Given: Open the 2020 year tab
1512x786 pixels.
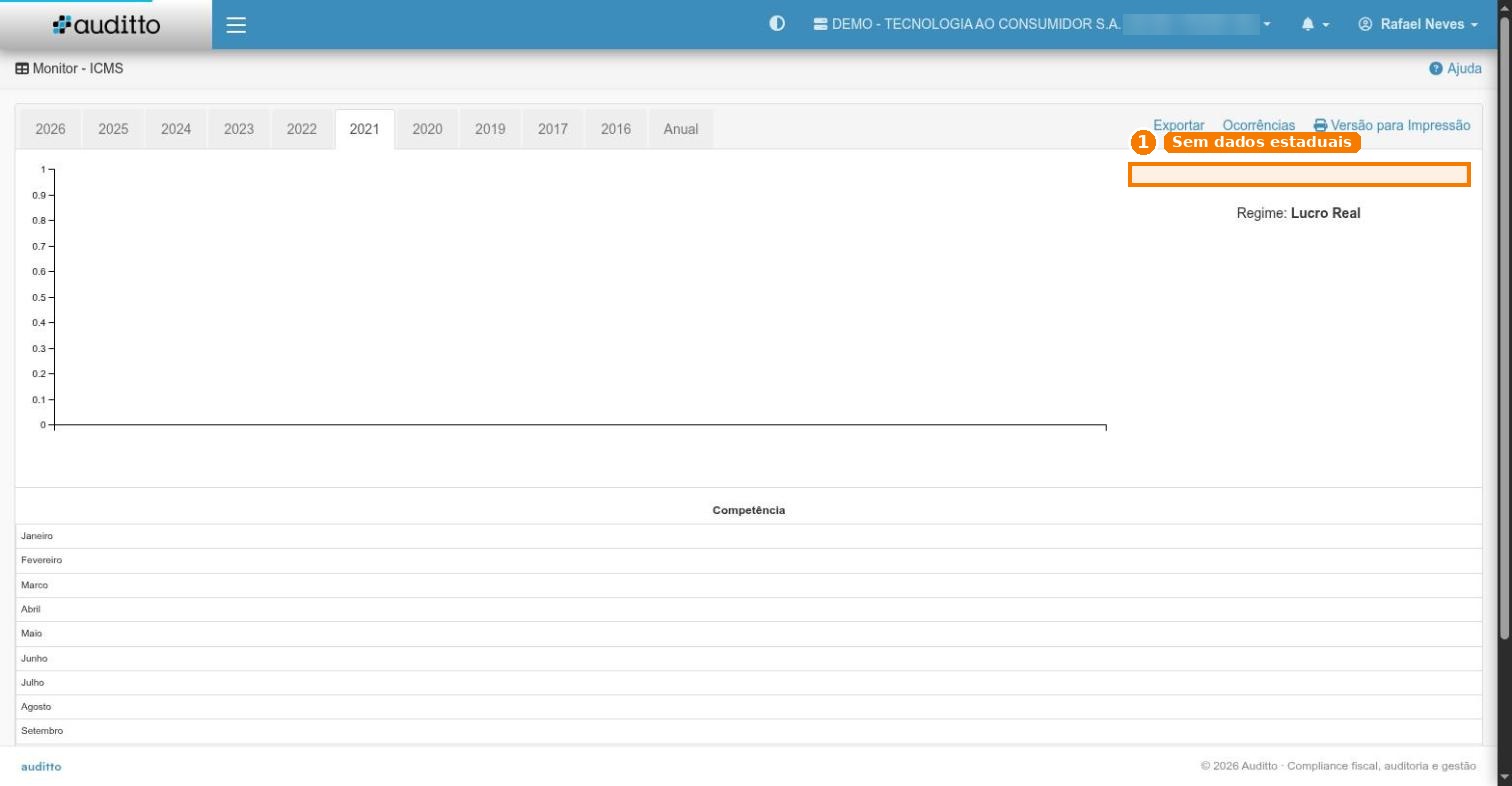Looking at the screenshot, I should [427, 129].
